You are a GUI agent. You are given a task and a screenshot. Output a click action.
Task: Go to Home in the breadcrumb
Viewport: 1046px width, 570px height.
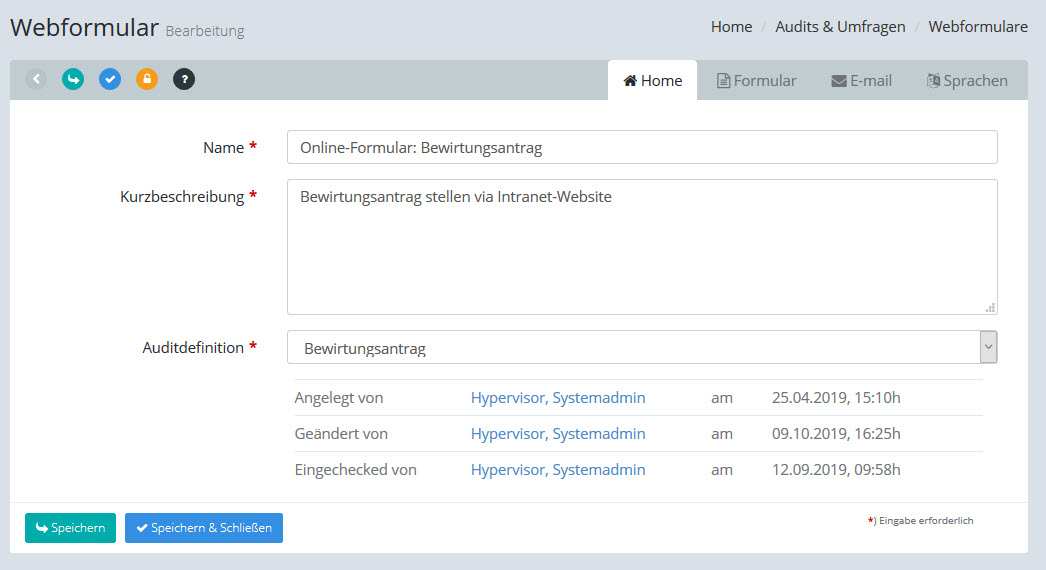[731, 27]
